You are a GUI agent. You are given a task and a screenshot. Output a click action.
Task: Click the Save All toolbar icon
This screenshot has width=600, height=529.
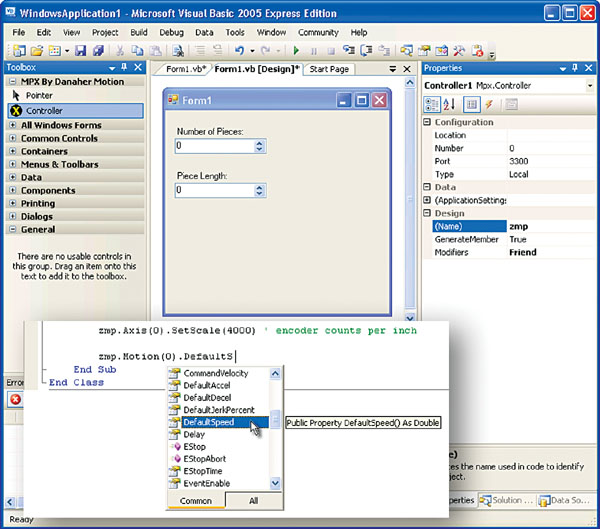coord(98,50)
